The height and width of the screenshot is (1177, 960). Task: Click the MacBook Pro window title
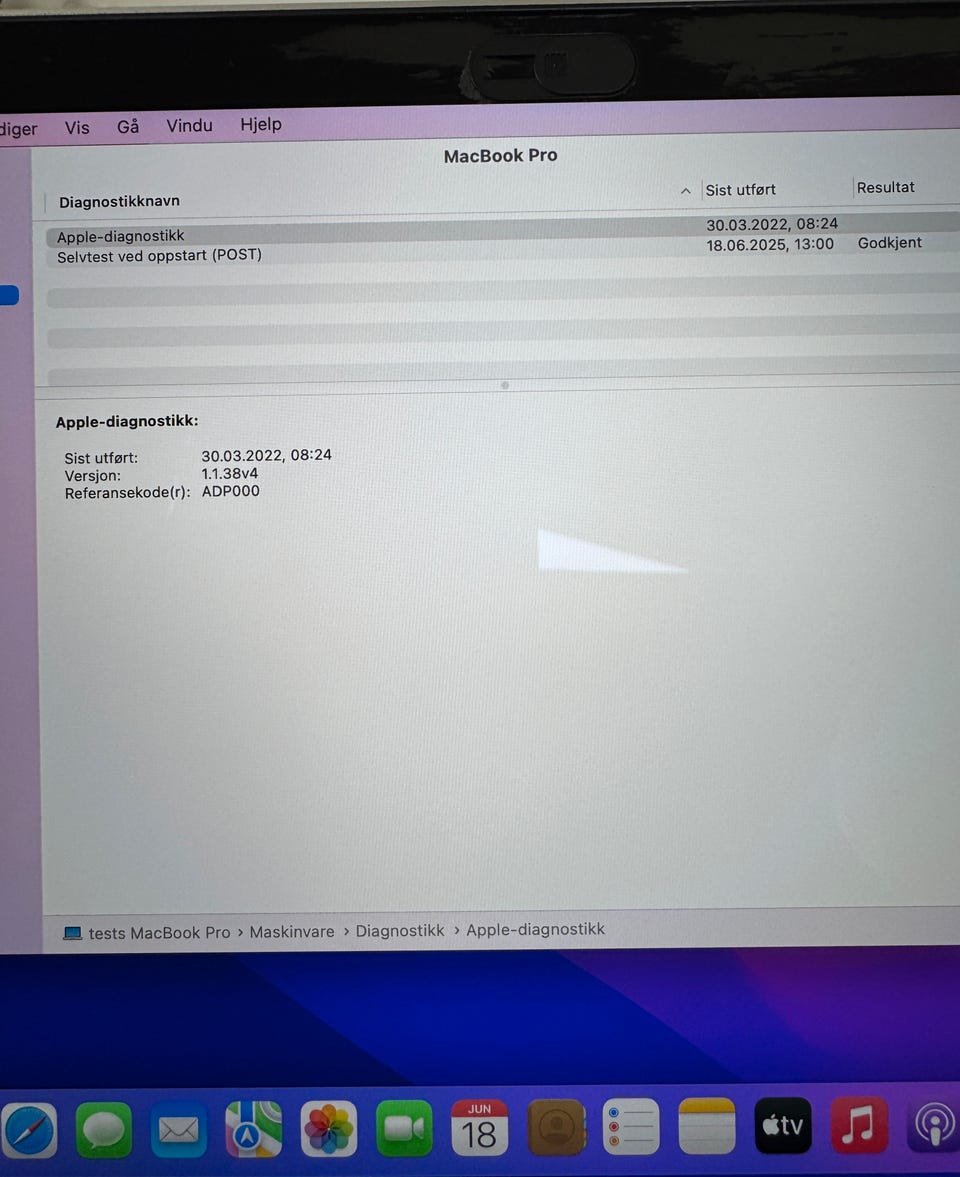(500, 155)
